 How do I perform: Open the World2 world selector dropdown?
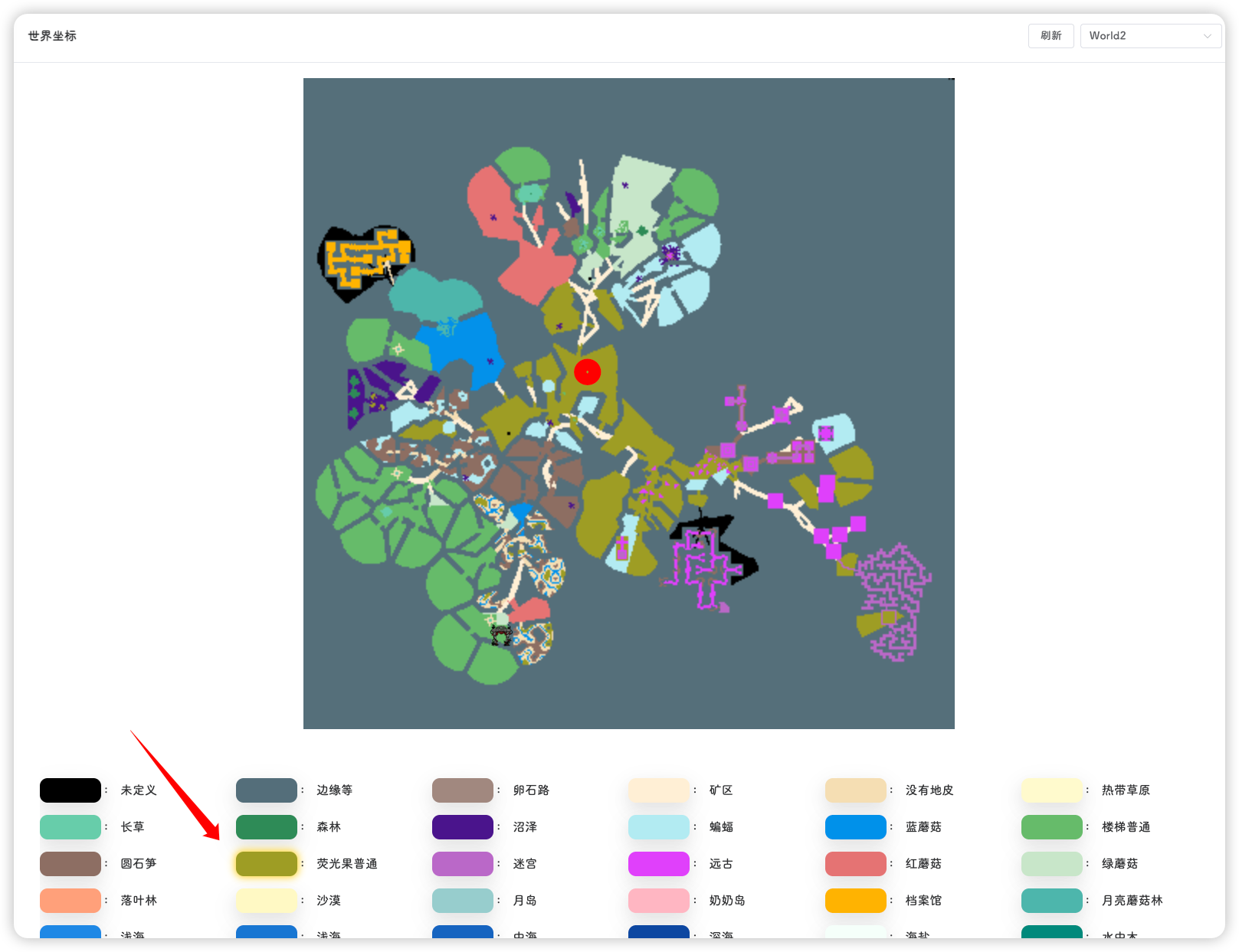(x=1142, y=36)
